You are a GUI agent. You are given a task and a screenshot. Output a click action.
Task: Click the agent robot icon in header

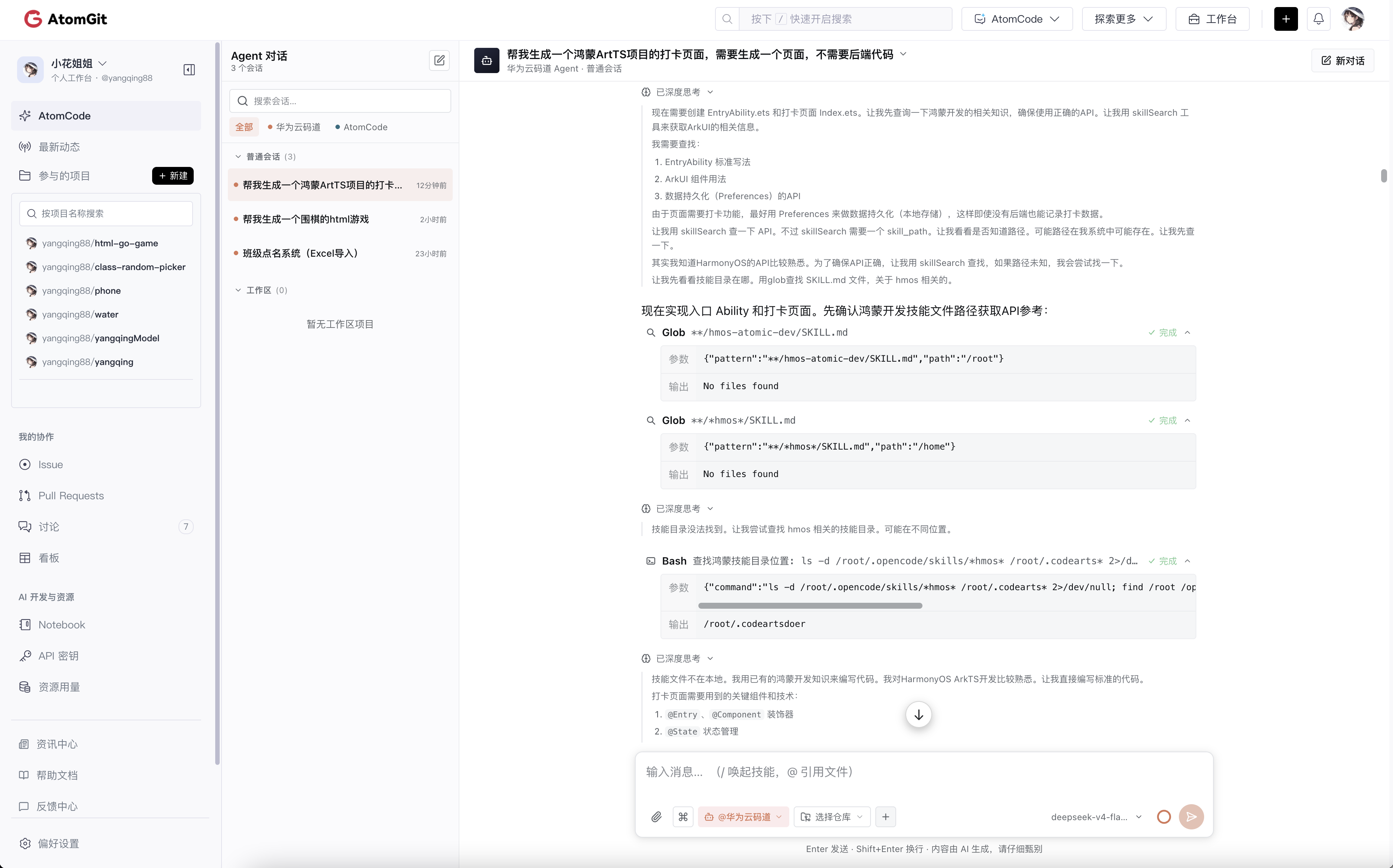[x=486, y=60]
